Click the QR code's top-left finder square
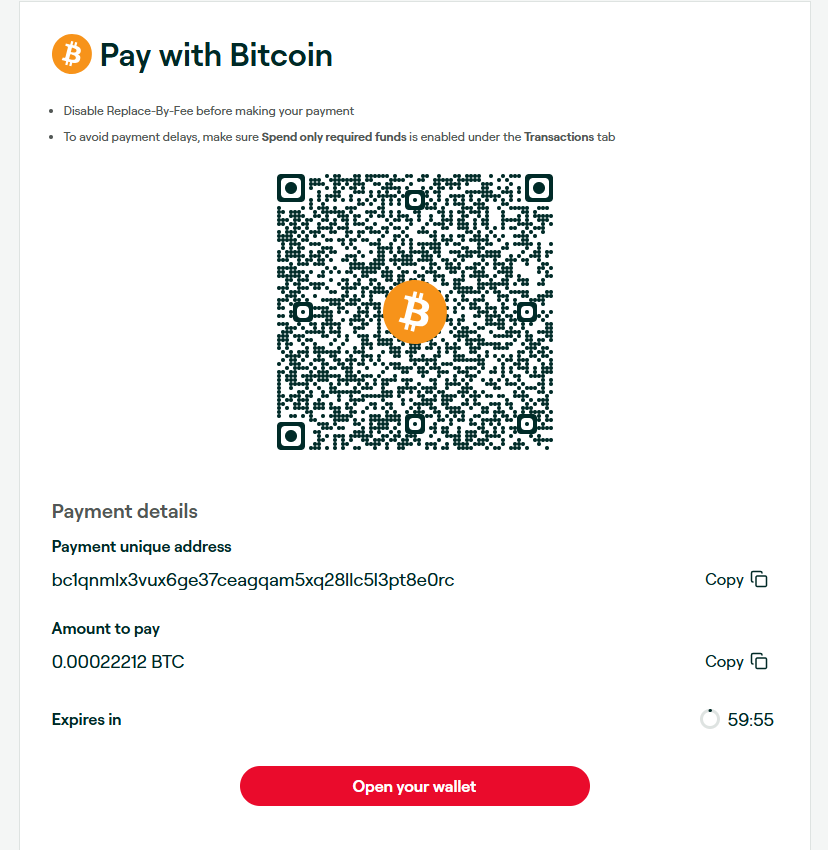The width and height of the screenshot is (828, 850). [x=291, y=188]
